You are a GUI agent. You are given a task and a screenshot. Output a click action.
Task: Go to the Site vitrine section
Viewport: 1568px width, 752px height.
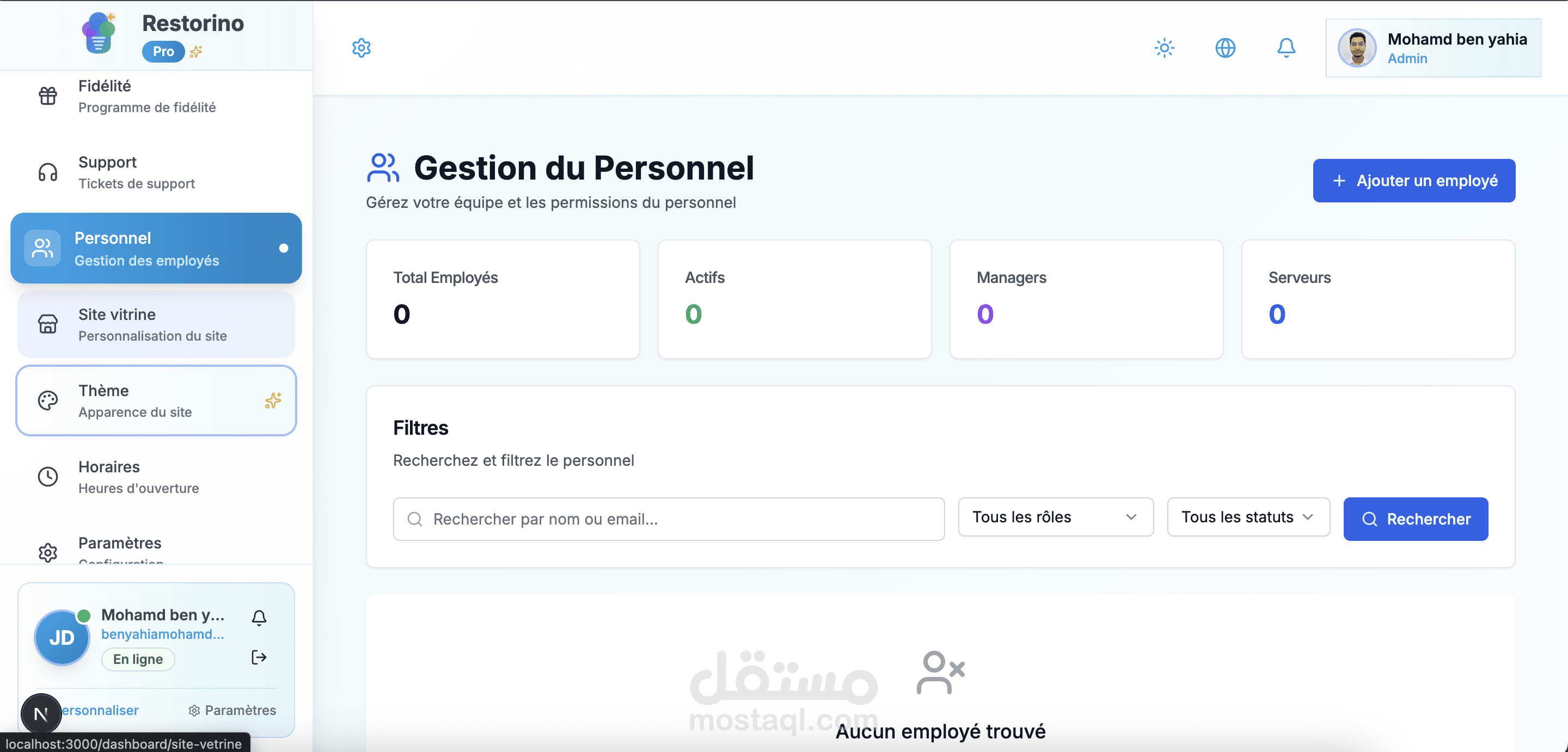click(x=156, y=324)
